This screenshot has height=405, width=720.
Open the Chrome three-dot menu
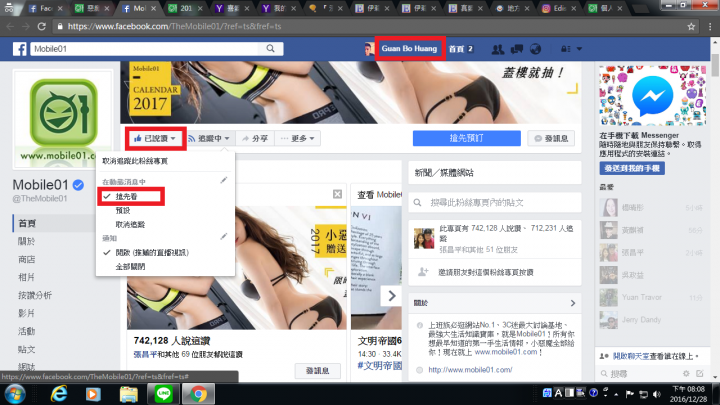click(x=710, y=27)
